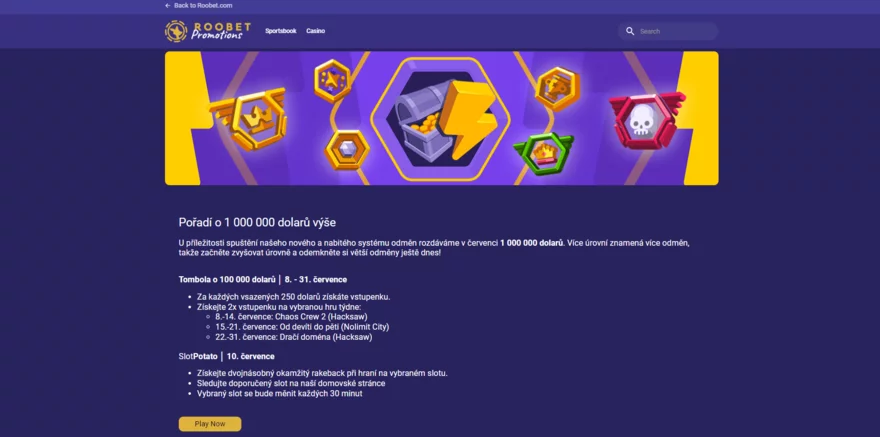Screen dimensions: 880x437
Task: Open the Sportsbook menu item
Action: tap(281, 31)
